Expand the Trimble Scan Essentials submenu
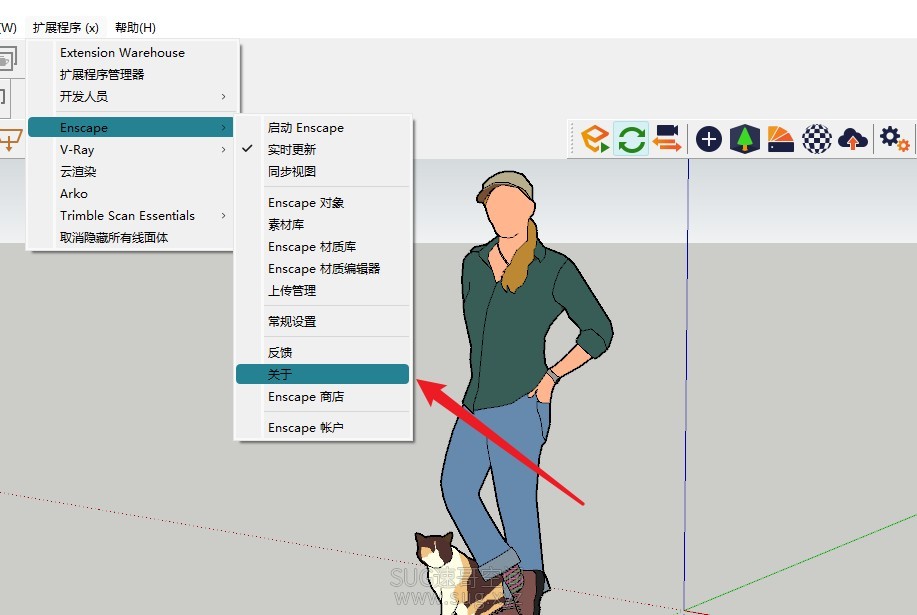This screenshot has width=917, height=615. pyautogui.click(x=132, y=216)
